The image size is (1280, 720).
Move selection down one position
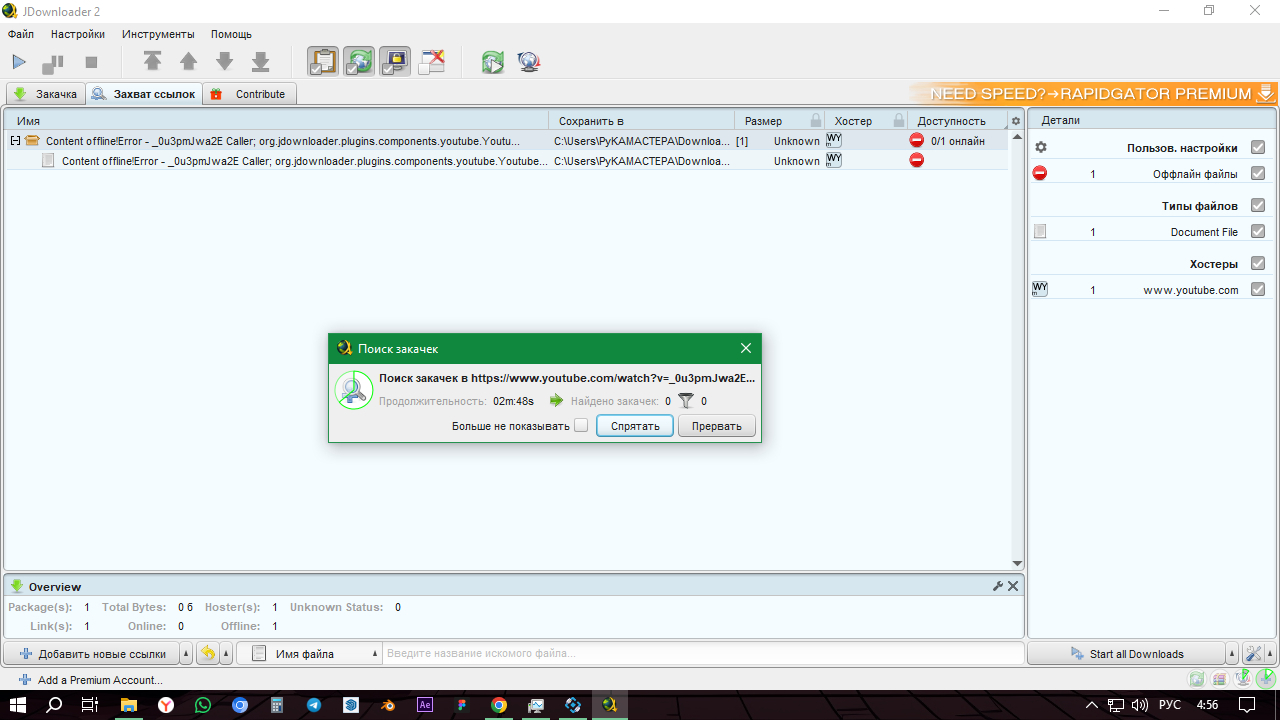[225, 62]
